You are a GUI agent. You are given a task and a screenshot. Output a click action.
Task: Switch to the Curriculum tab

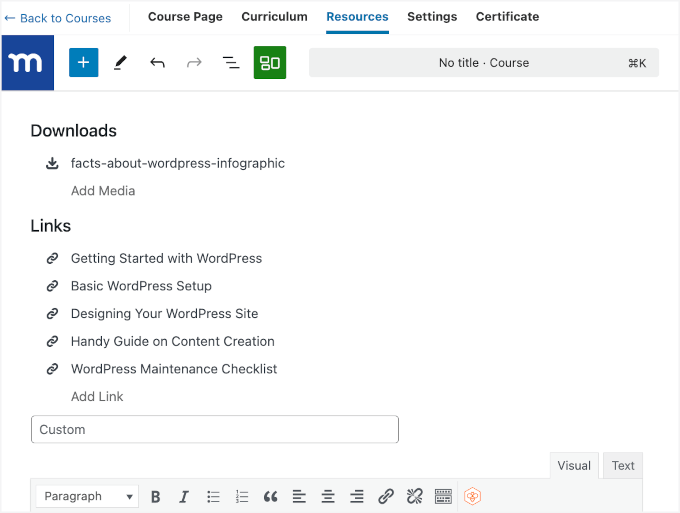pos(275,17)
